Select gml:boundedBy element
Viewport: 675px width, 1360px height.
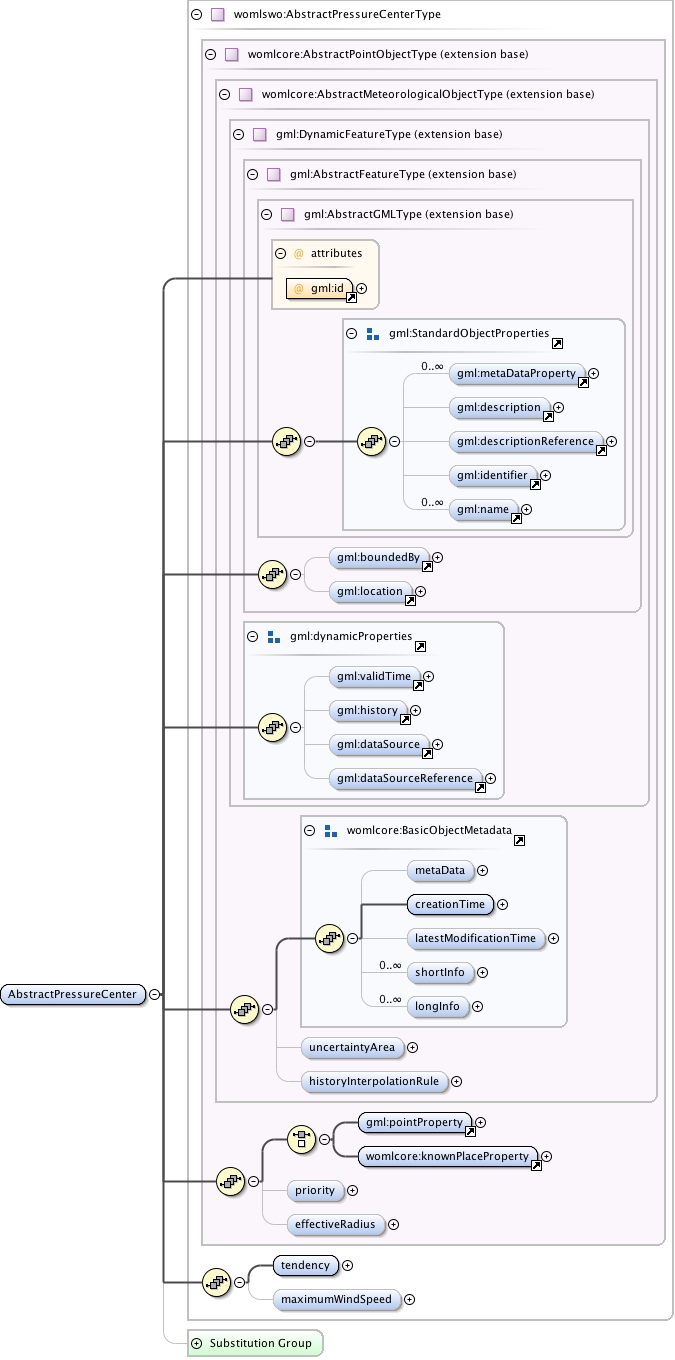(x=380, y=558)
